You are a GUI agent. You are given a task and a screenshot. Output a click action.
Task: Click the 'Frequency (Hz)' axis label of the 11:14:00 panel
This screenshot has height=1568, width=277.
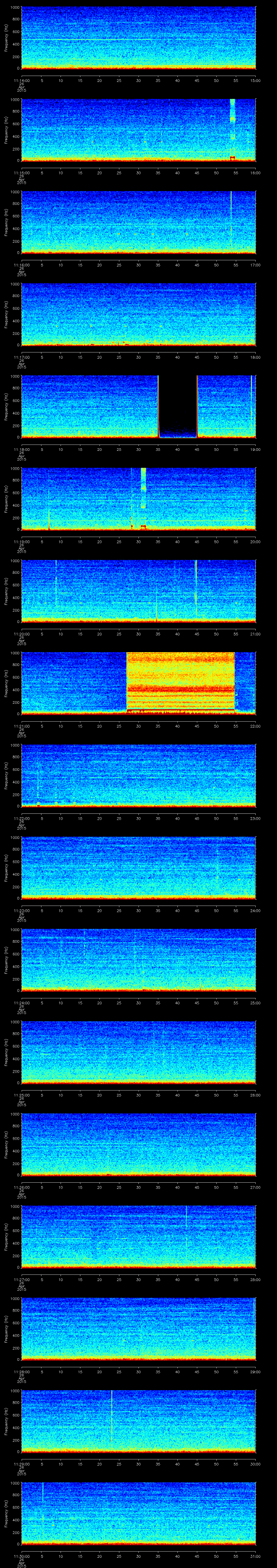[x=6, y=38]
